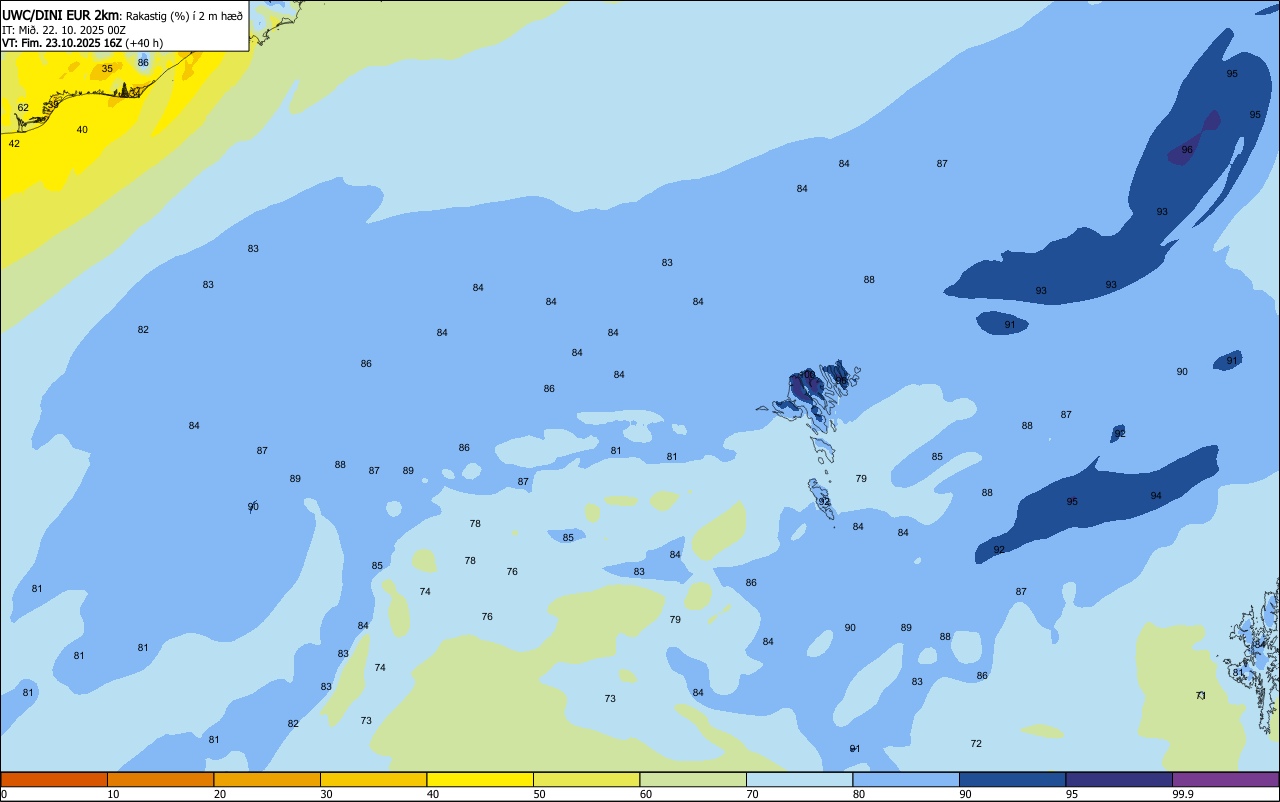1280x802 pixels.
Task: Click the '50' legend tick label
Action: pos(539,794)
